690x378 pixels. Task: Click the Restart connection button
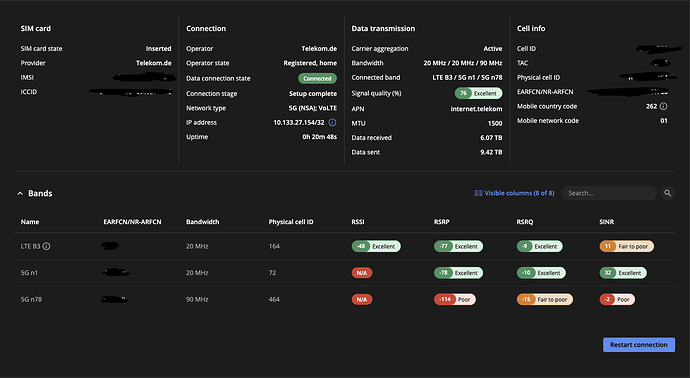(639, 345)
